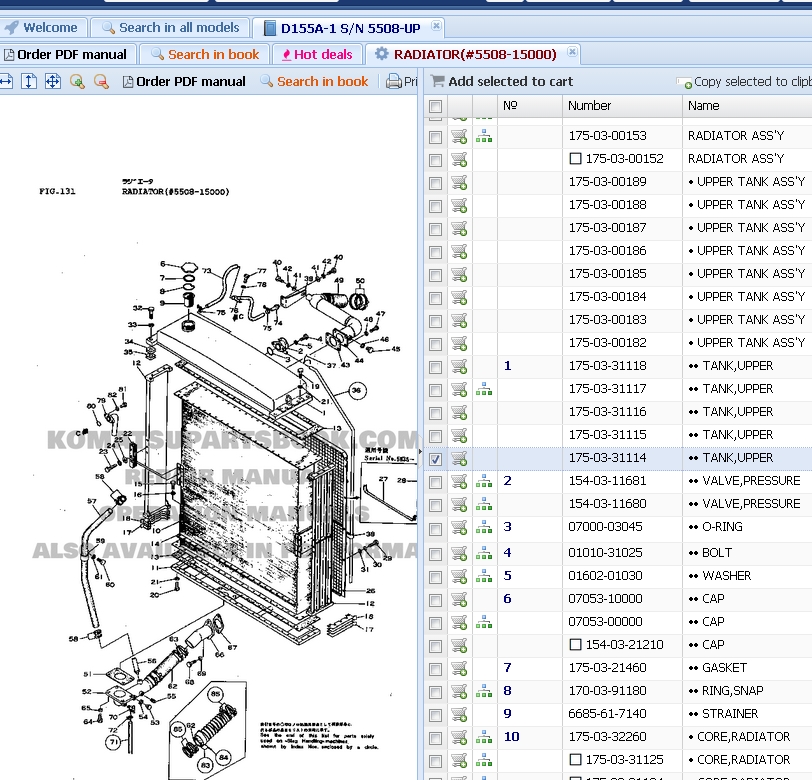
Task: Add 07000-03045 O-RING to cart
Action: pos(459,527)
